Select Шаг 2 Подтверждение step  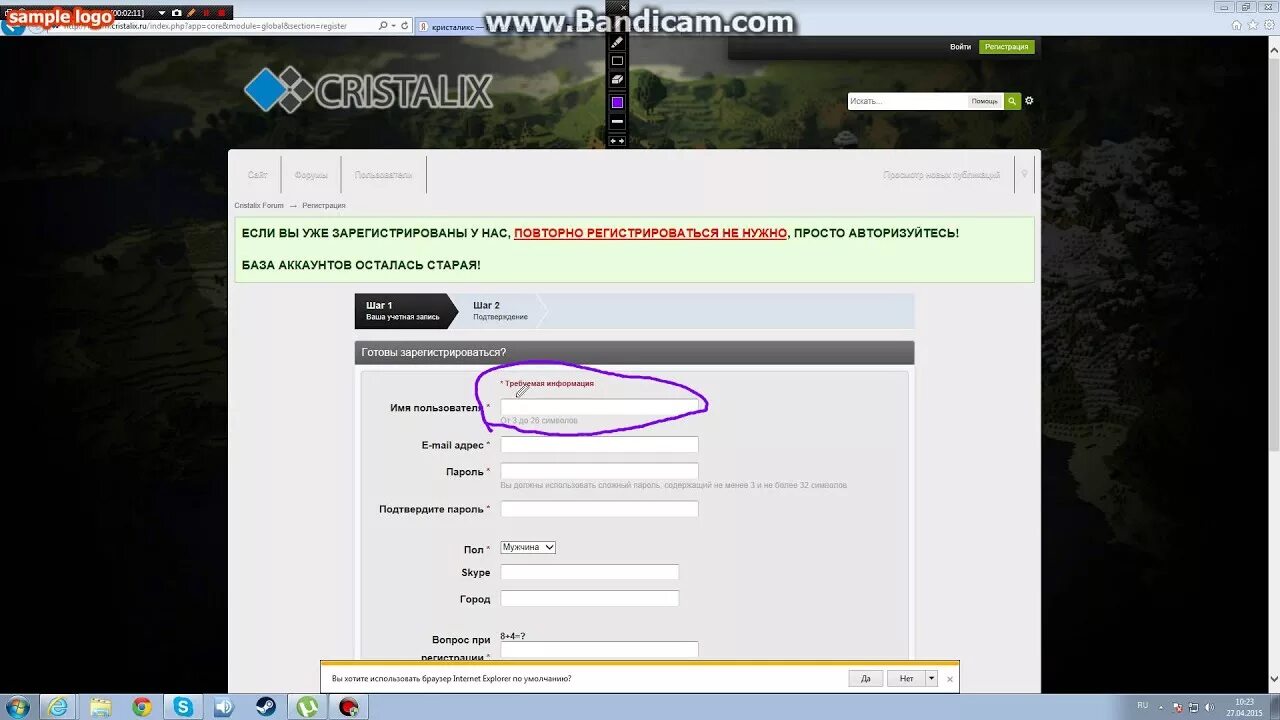point(500,311)
